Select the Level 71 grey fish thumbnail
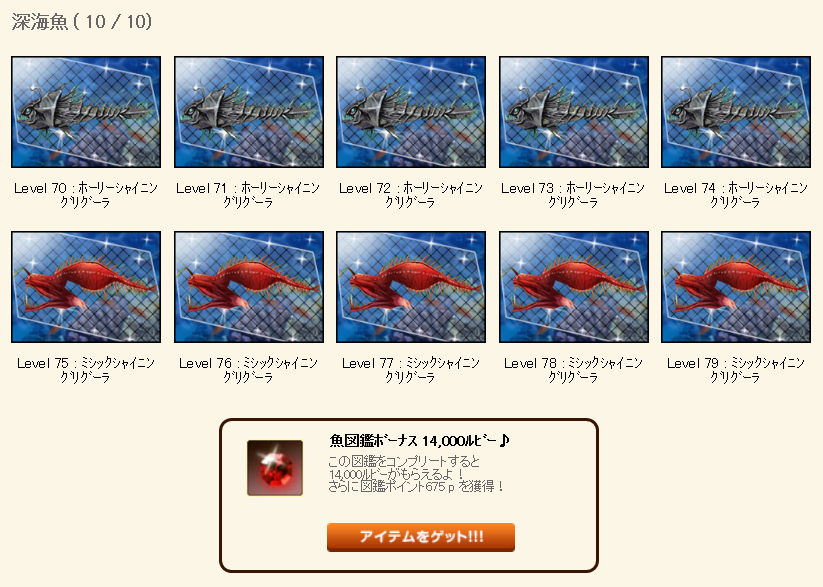 (249, 112)
